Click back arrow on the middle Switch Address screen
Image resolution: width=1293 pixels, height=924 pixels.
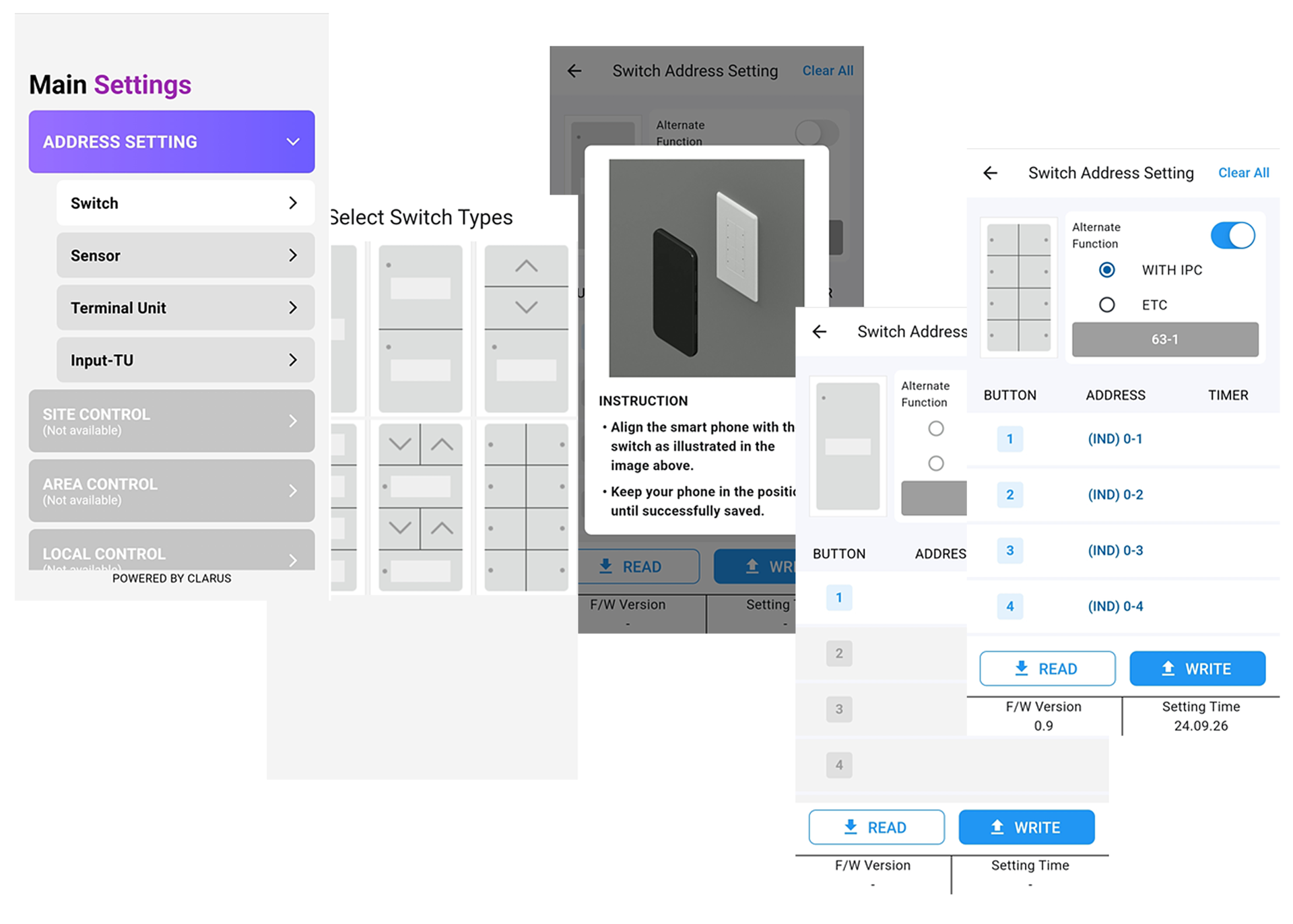coord(819,331)
